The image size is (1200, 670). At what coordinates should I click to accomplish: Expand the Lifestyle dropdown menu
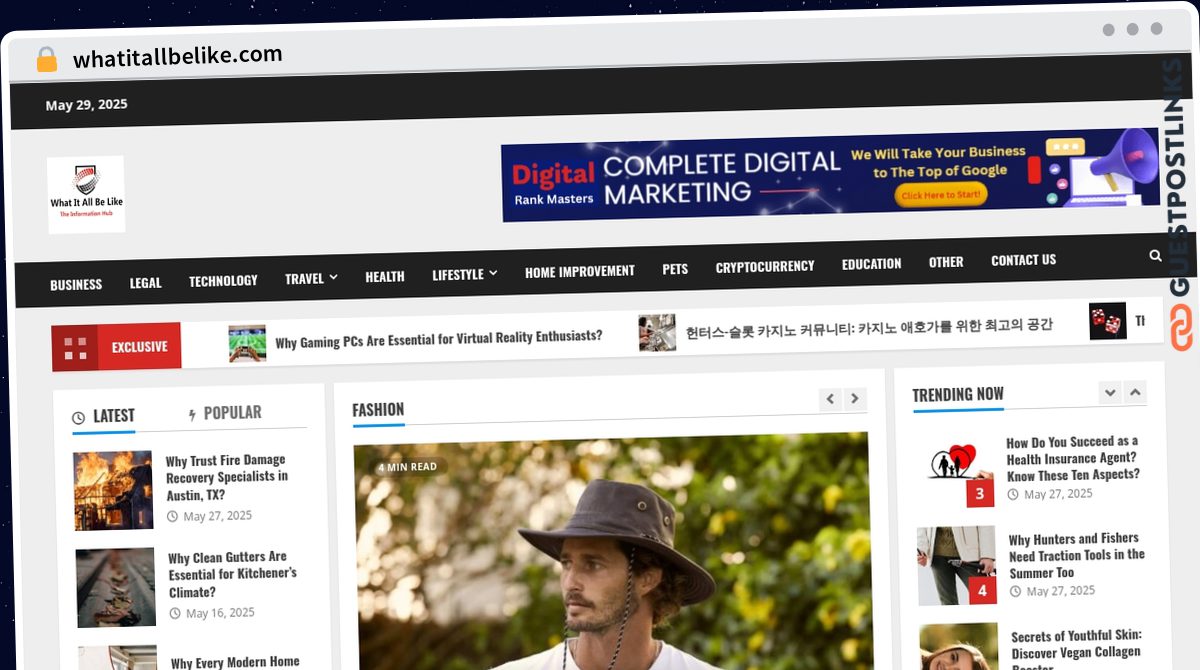[x=464, y=274]
